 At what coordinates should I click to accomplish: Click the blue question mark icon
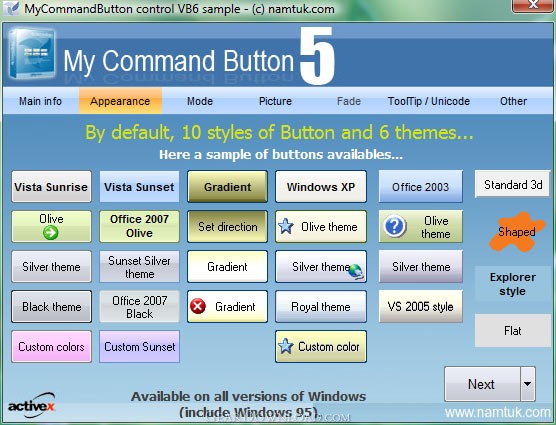395,226
